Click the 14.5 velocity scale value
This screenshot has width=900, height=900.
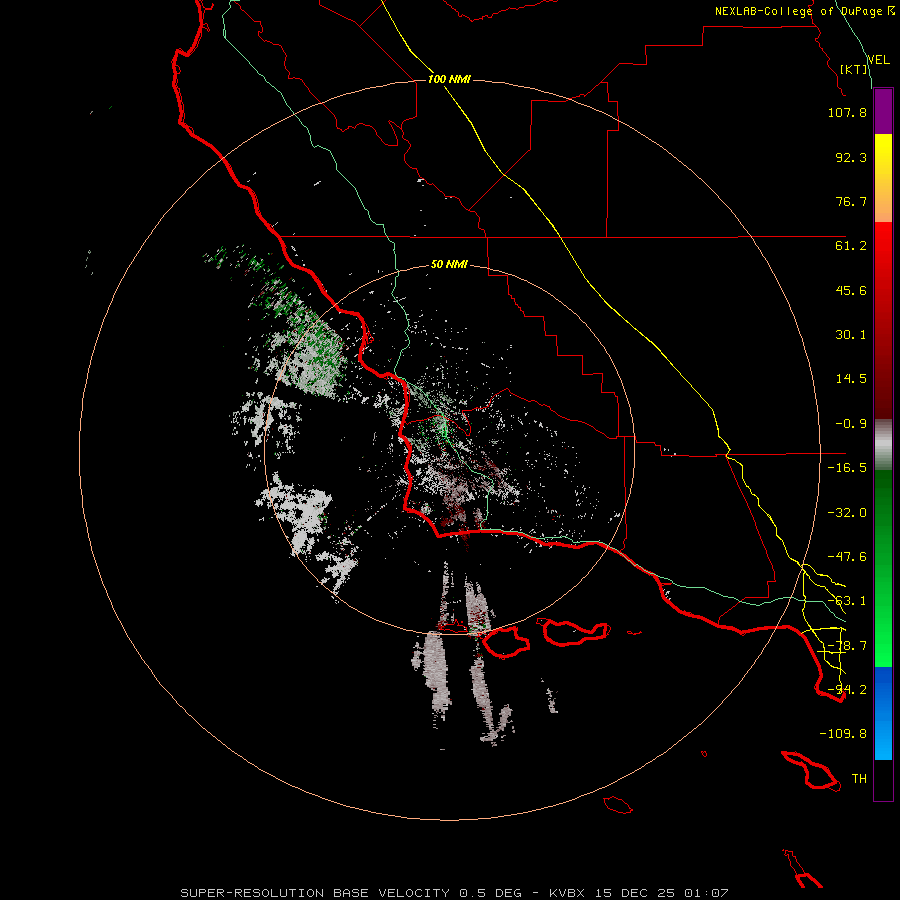point(851,379)
